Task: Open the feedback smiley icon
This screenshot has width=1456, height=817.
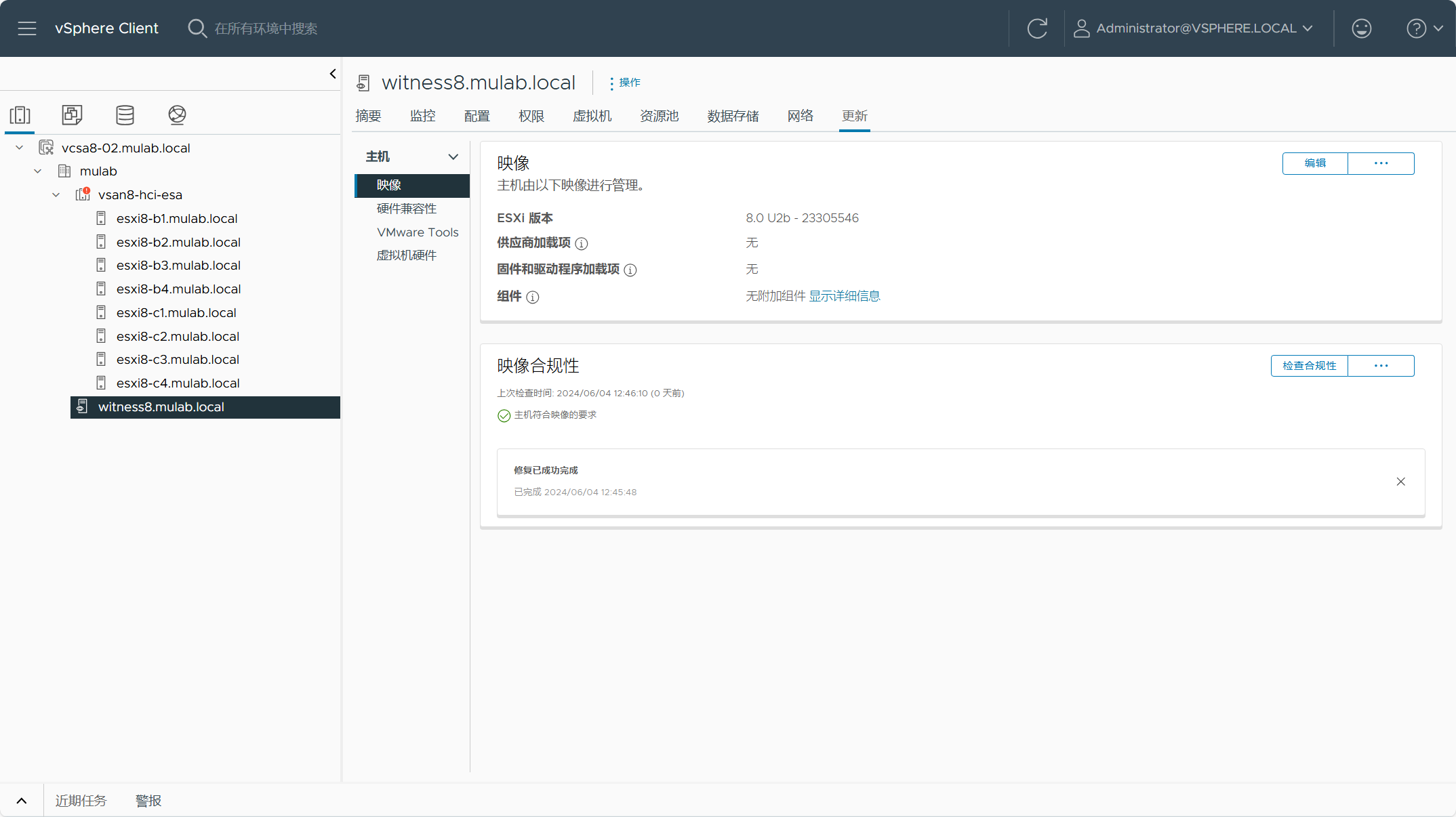Action: [x=1361, y=28]
